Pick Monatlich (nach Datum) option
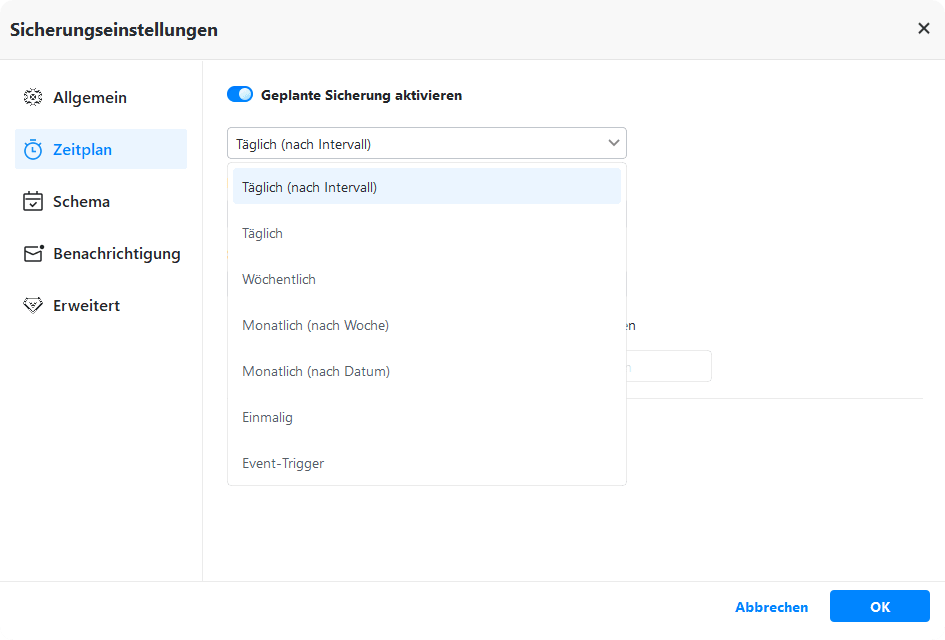 pyautogui.click(x=316, y=371)
